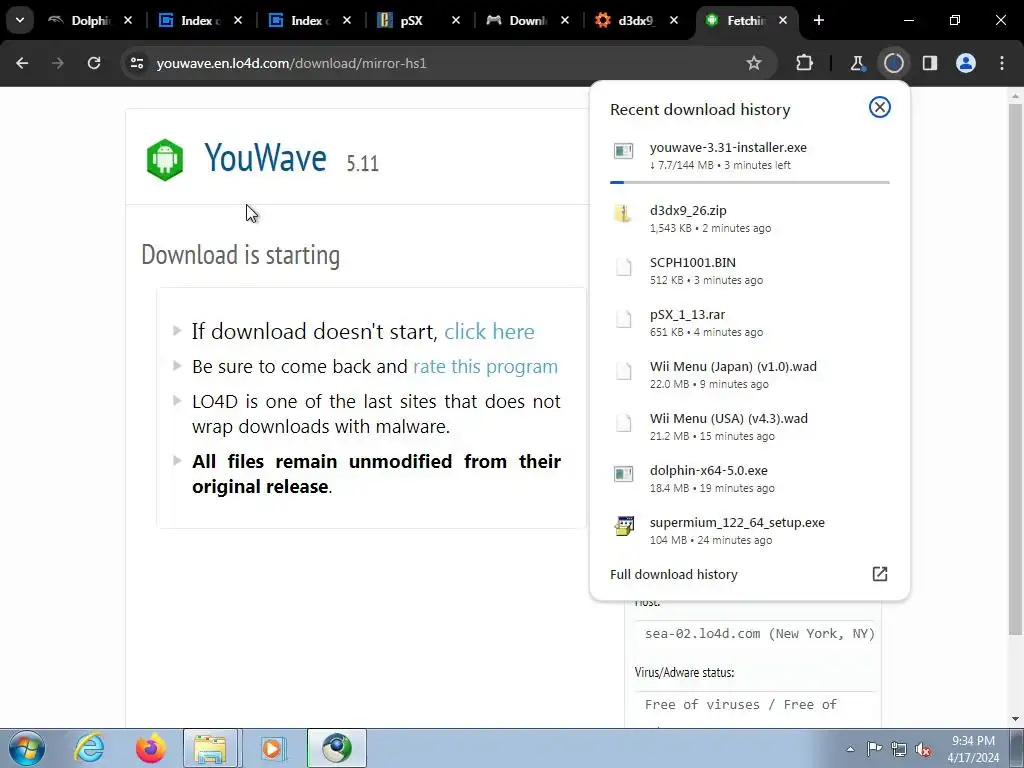This screenshot has width=1024, height=768.
Task: Click the youwave-3.31-installer.exe file icon
Action: pyautogui.click(x=623, y=152)
